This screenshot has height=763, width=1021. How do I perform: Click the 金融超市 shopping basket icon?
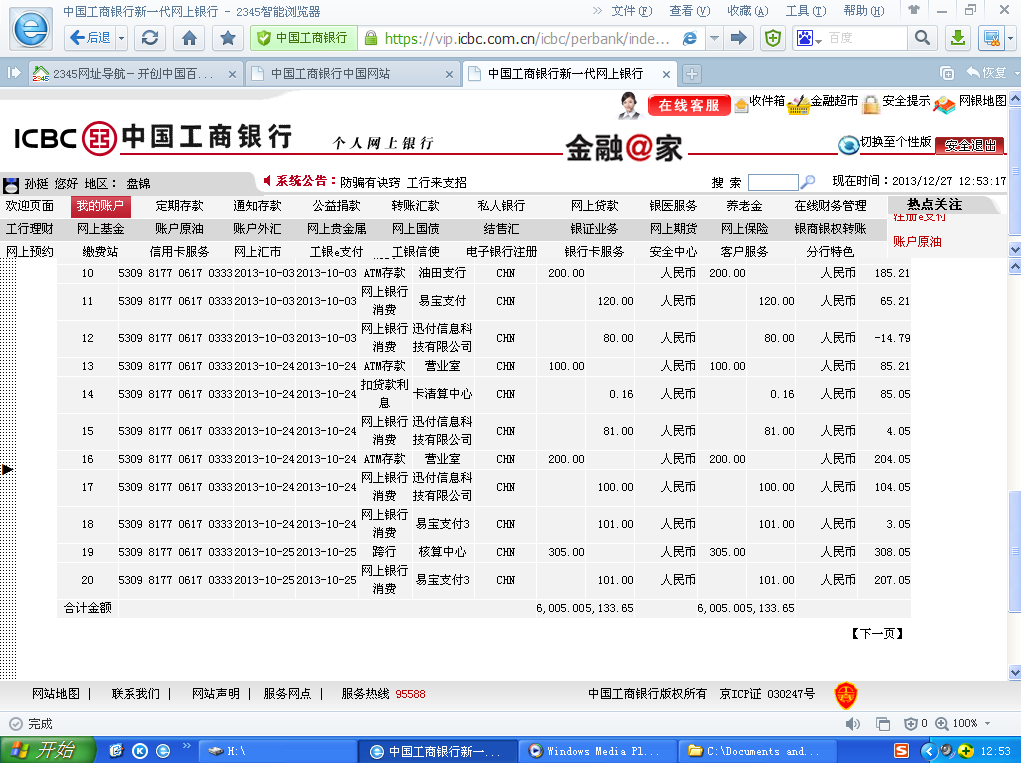click(797, 104)
